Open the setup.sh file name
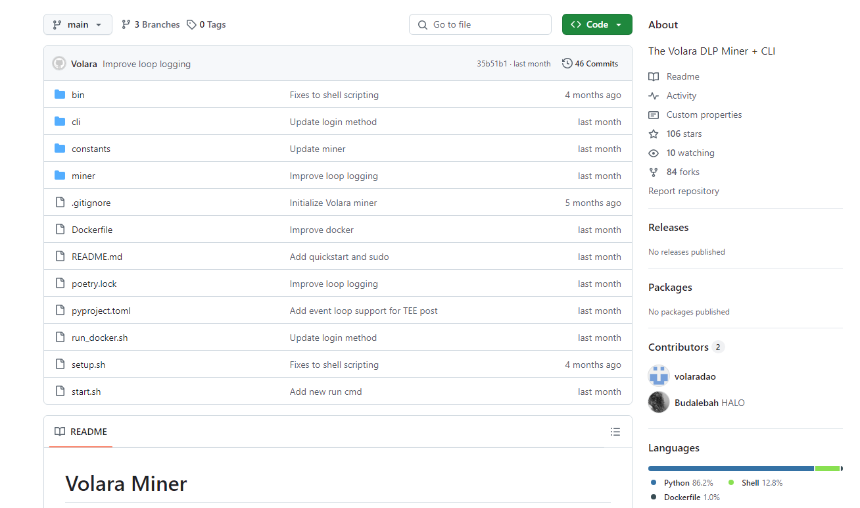The width and height of the screenshot is (860, 508). (88, 365)
